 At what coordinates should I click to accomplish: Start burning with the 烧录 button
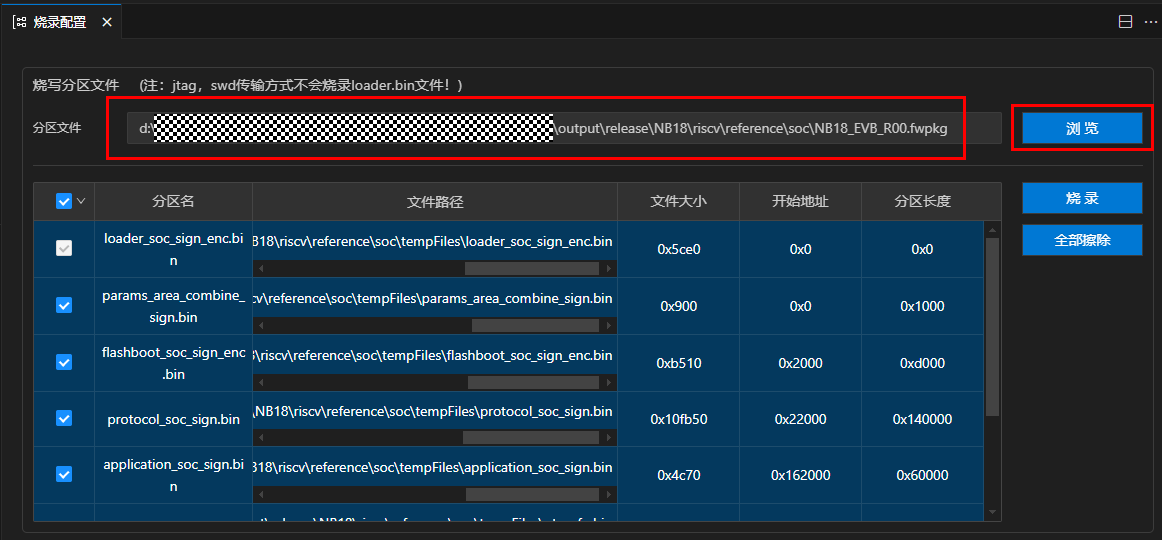coord(1081,198)
